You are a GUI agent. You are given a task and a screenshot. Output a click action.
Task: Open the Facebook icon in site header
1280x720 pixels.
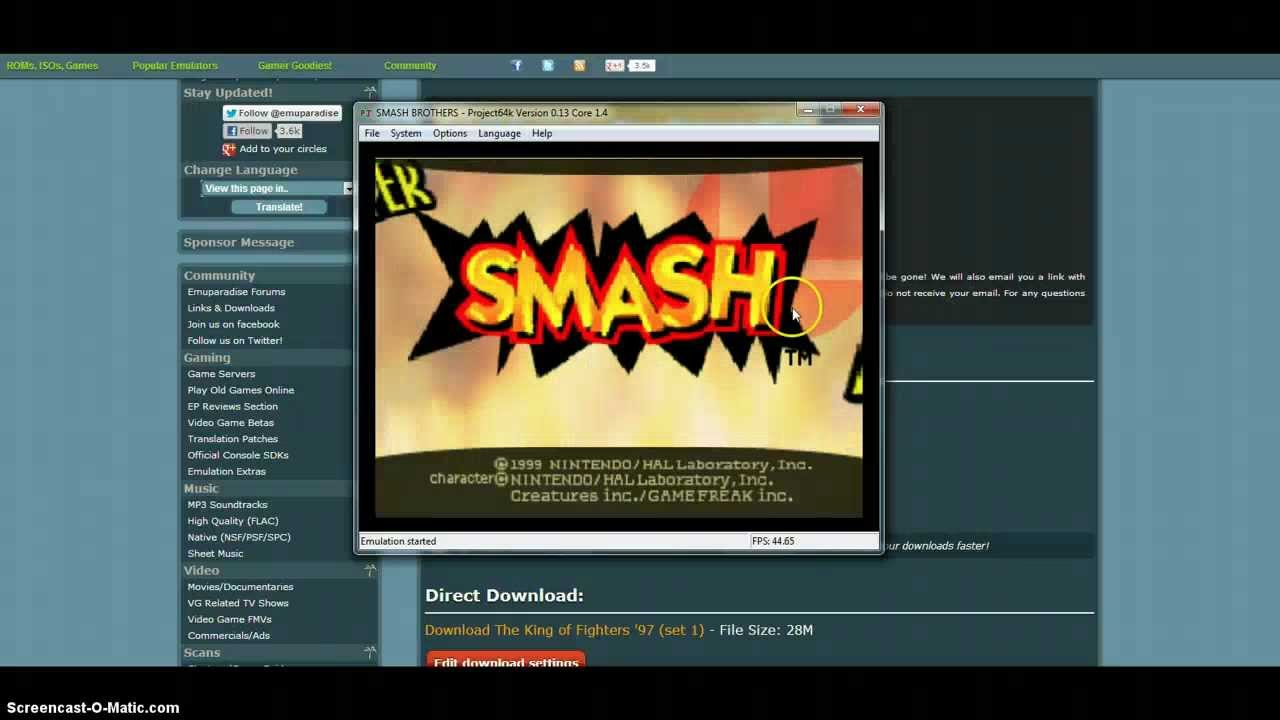[x=516, y=65]
